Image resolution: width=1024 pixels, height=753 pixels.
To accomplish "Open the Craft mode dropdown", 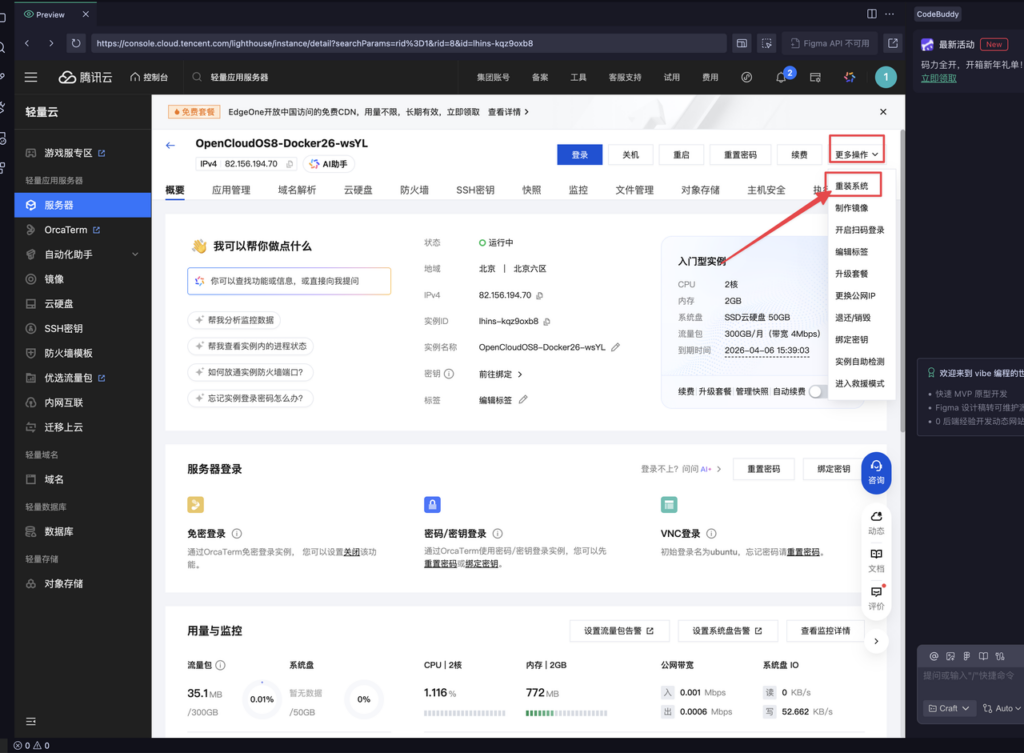I will [x=948, y=708].
